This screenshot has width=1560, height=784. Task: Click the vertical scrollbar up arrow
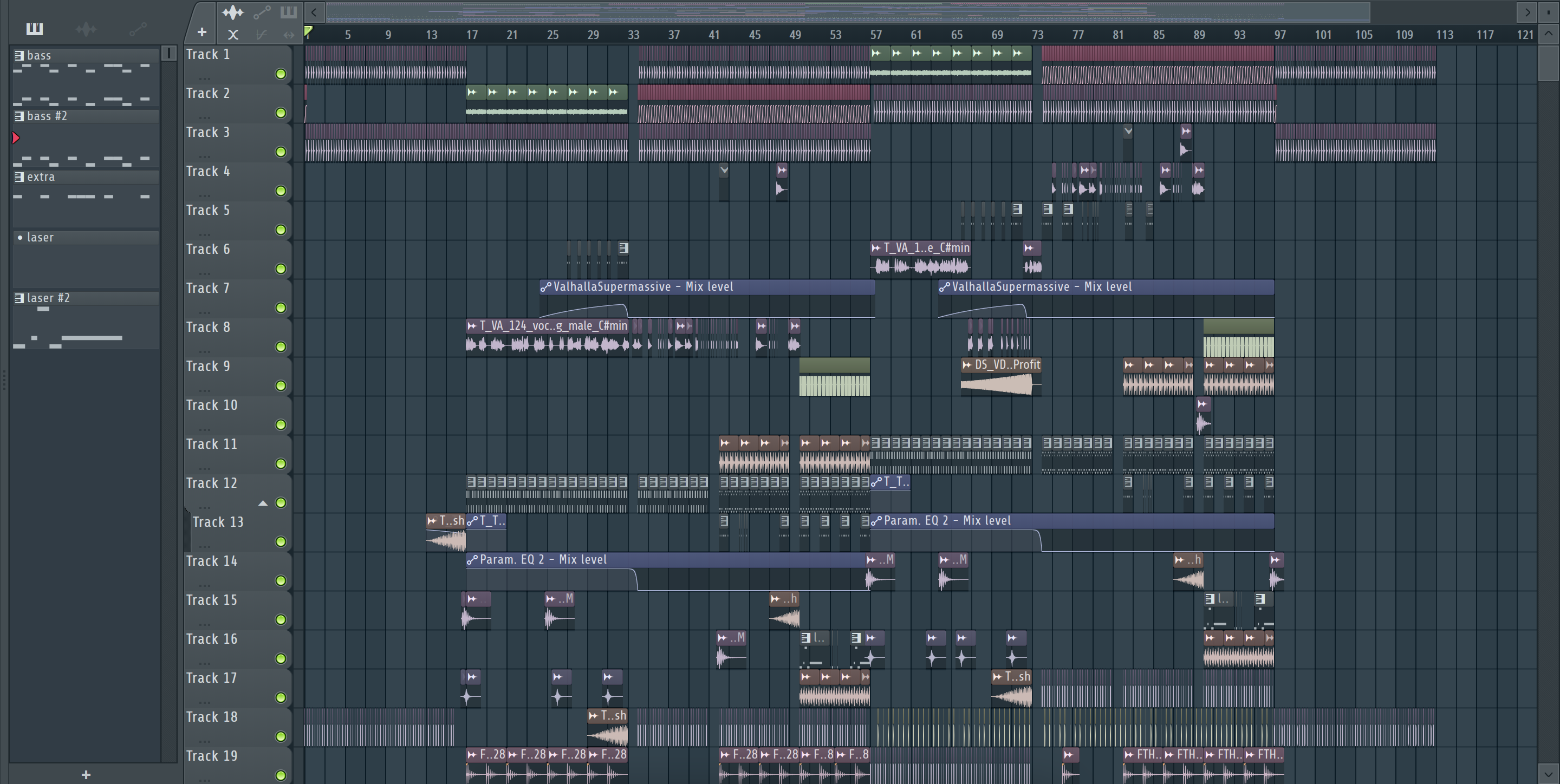(x=1548, y=34)
